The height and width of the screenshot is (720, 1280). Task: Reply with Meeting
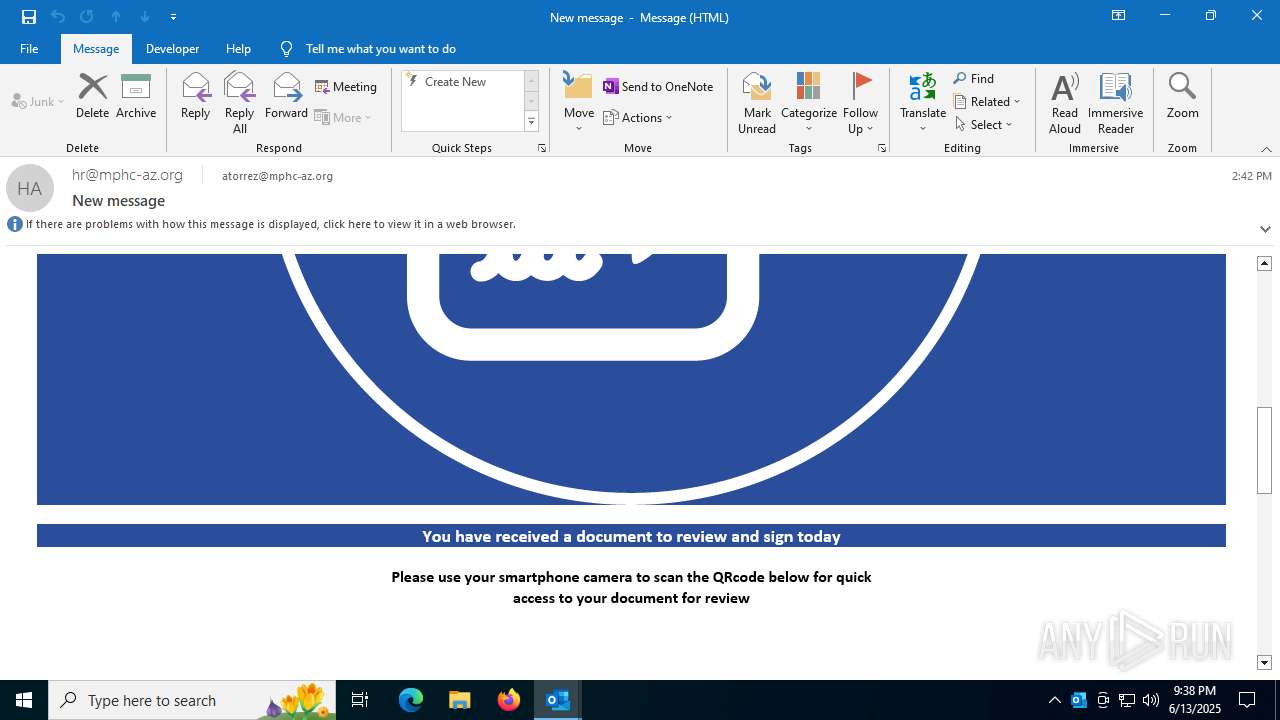[346, 87]
